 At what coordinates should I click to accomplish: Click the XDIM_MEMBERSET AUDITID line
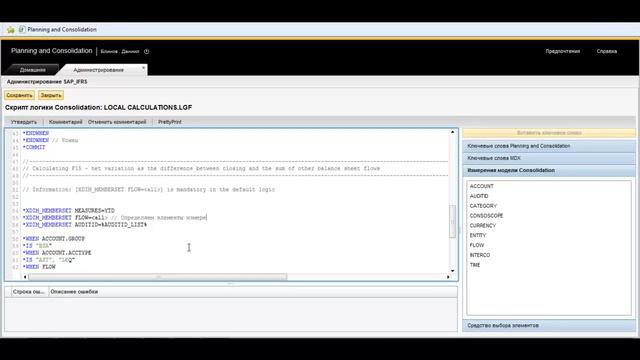click(x=84, y=224)
